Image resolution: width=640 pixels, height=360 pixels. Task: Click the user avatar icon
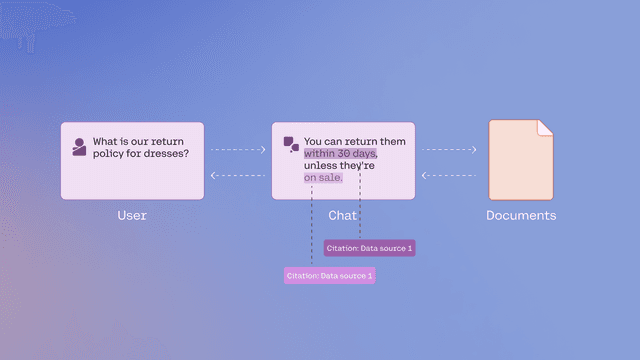tap(79, 147)
